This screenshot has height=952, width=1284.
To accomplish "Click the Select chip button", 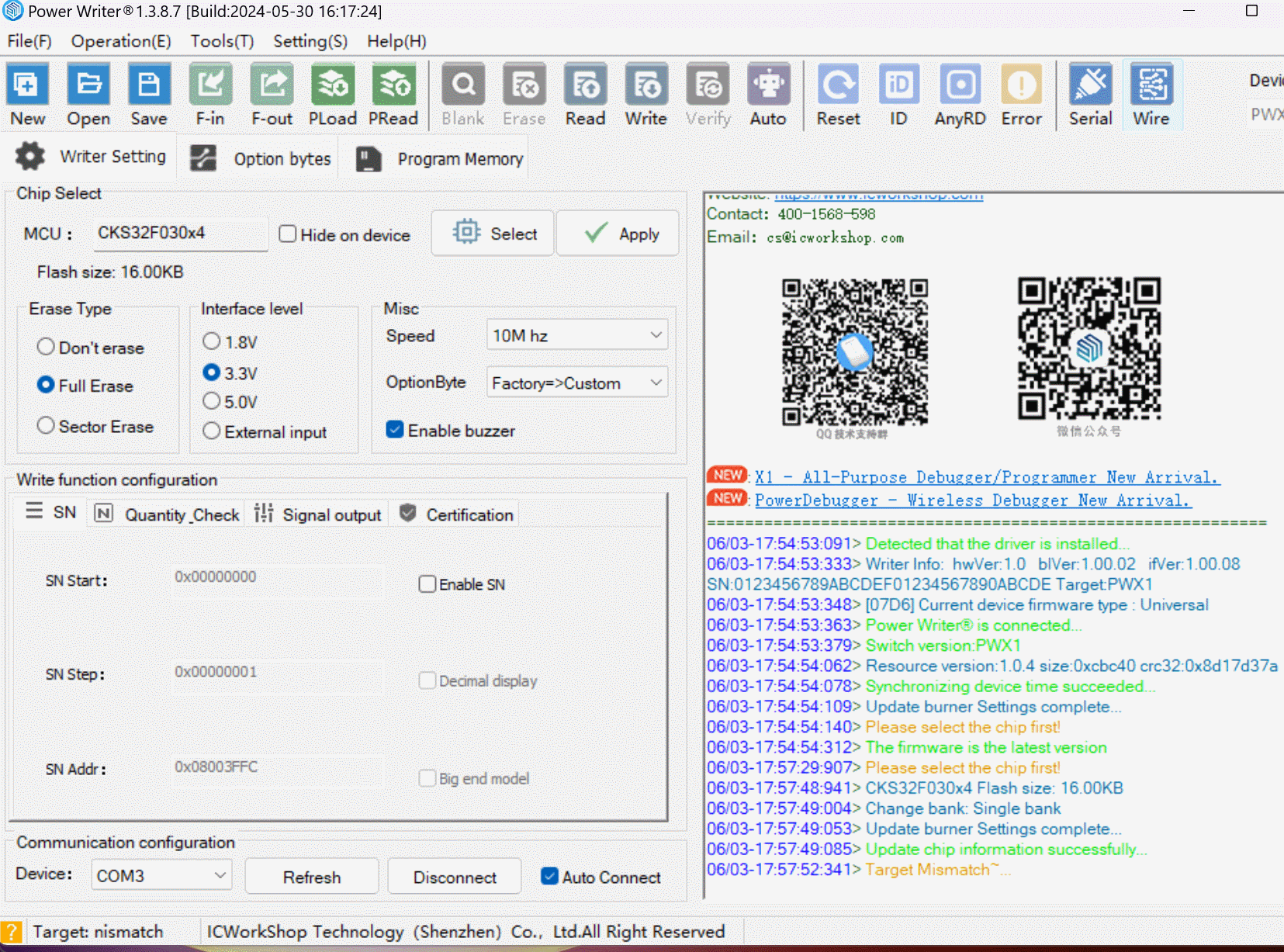I will [x=493, y=233].
